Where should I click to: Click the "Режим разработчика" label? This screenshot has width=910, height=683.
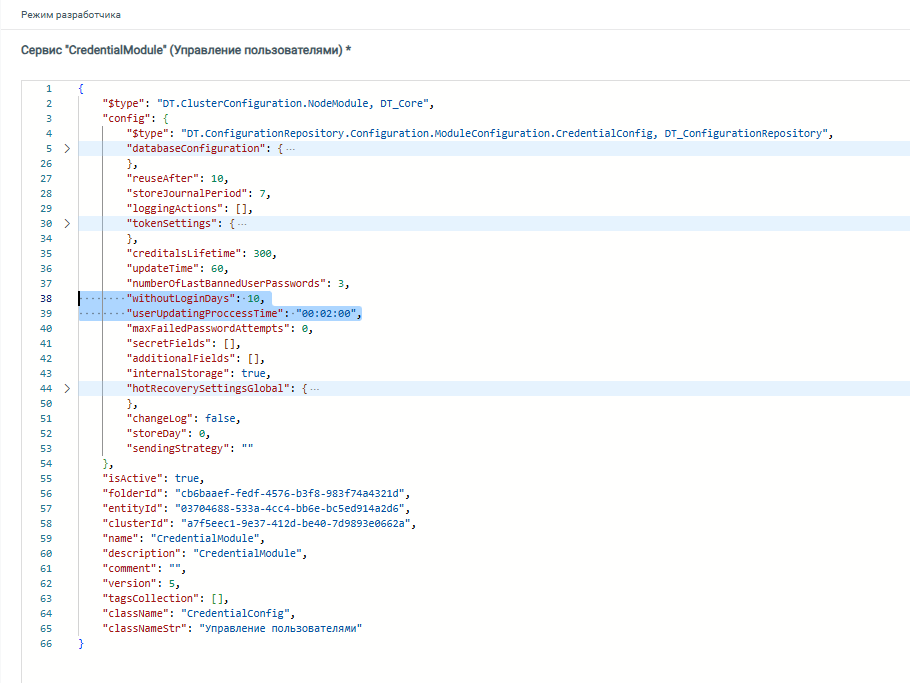click(x=71, y=15)
